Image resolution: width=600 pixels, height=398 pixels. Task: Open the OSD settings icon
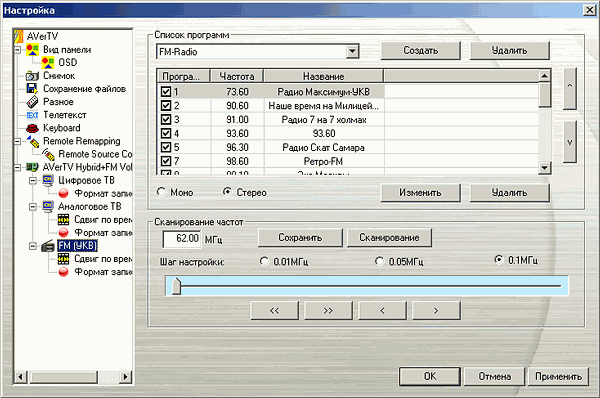[48, 62]
